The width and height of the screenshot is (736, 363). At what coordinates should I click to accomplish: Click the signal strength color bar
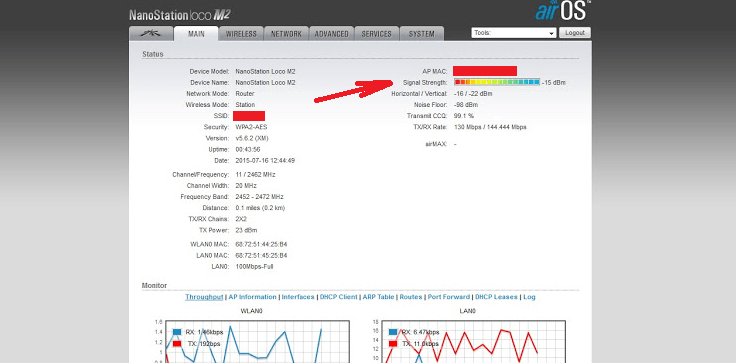tap(497, 82)
